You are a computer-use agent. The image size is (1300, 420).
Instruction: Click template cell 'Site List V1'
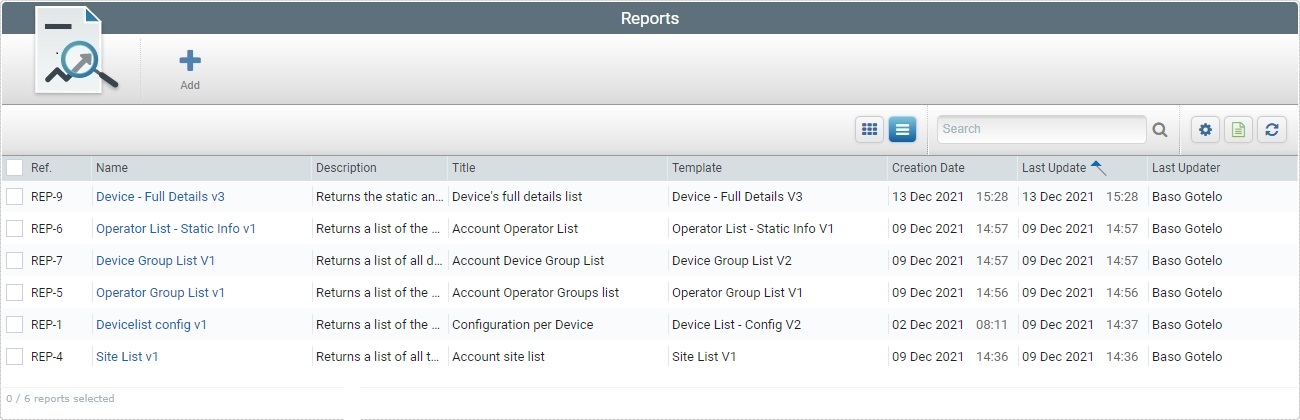click(704, 357)
